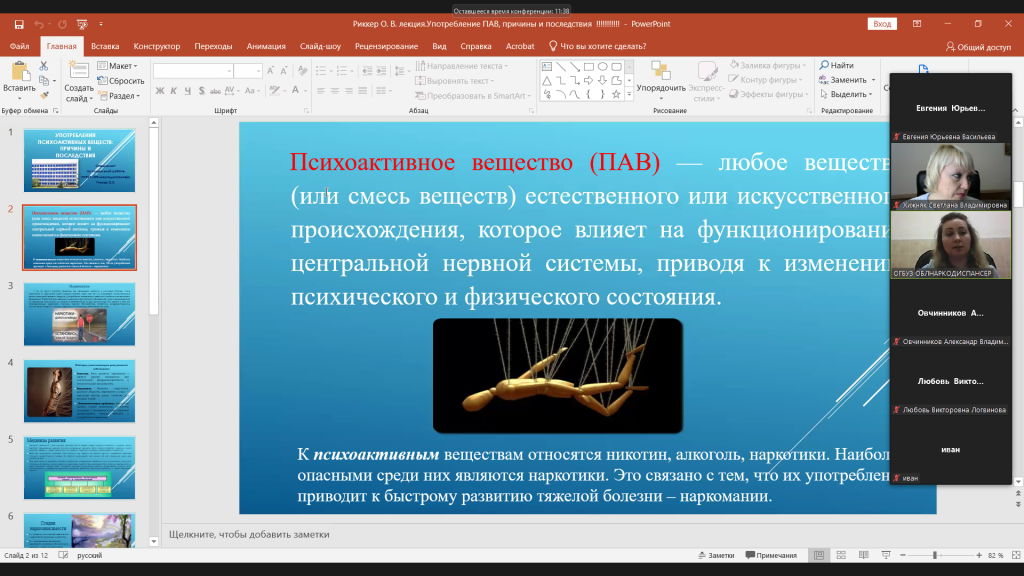Click the Cut scissors icon
This screenshot has height=576, width=1024.
point(44,66)
